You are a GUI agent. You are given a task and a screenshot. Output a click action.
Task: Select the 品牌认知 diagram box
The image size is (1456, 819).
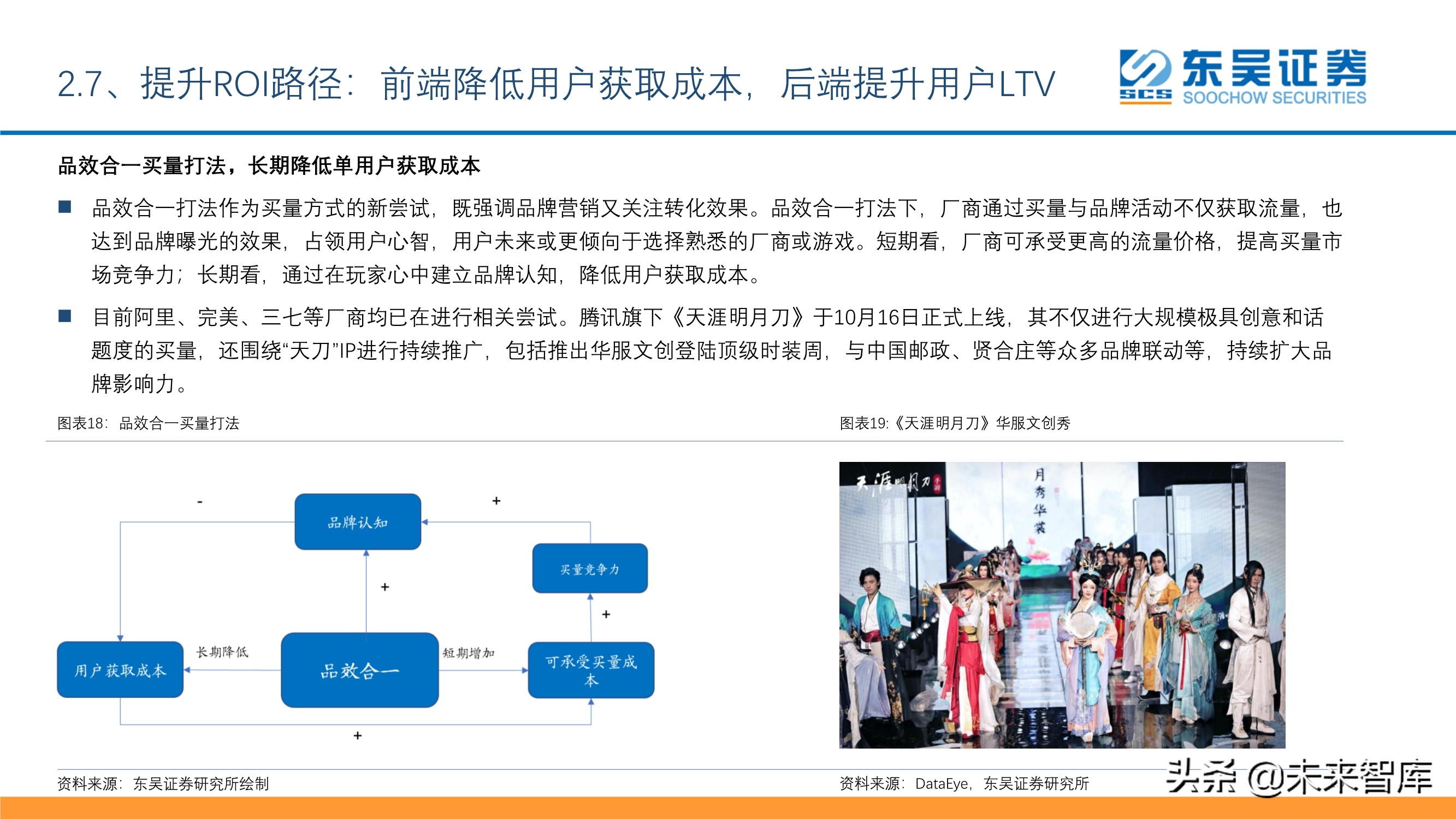point(358,521)
